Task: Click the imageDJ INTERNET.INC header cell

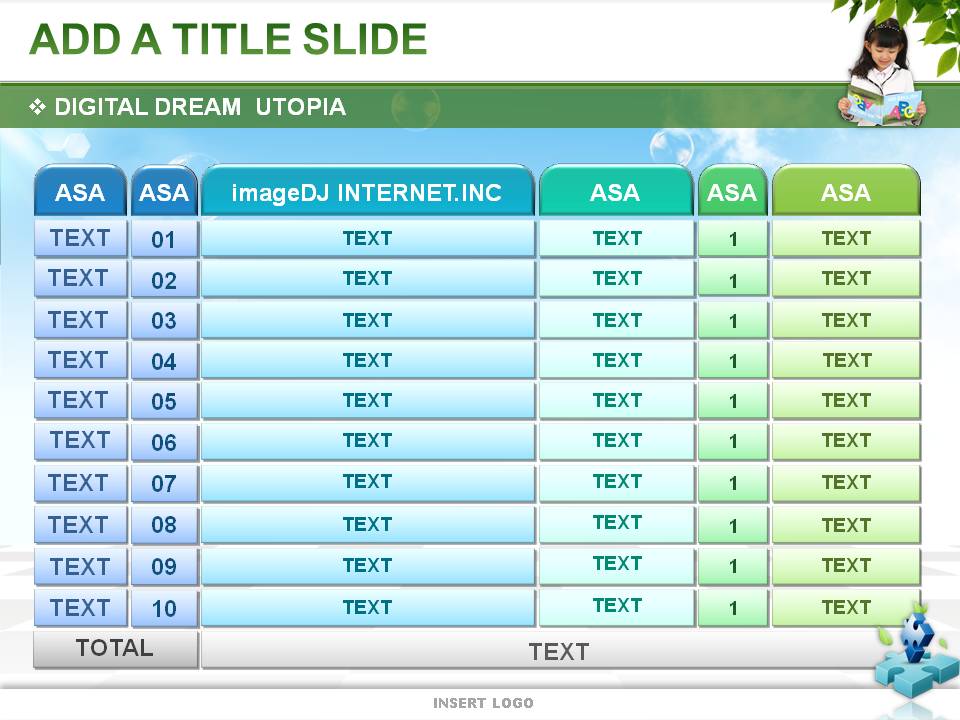Action: pos(367,192)
